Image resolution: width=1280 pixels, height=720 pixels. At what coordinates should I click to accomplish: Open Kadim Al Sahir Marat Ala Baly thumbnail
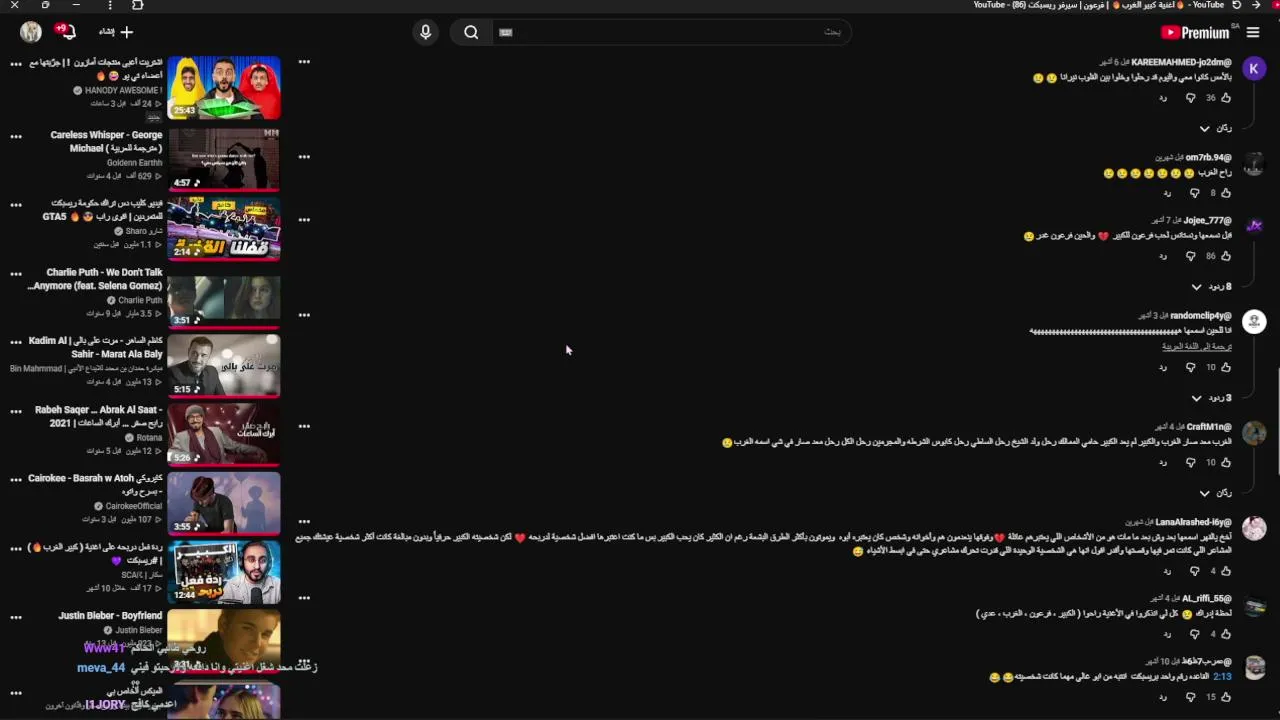[224, 366]
